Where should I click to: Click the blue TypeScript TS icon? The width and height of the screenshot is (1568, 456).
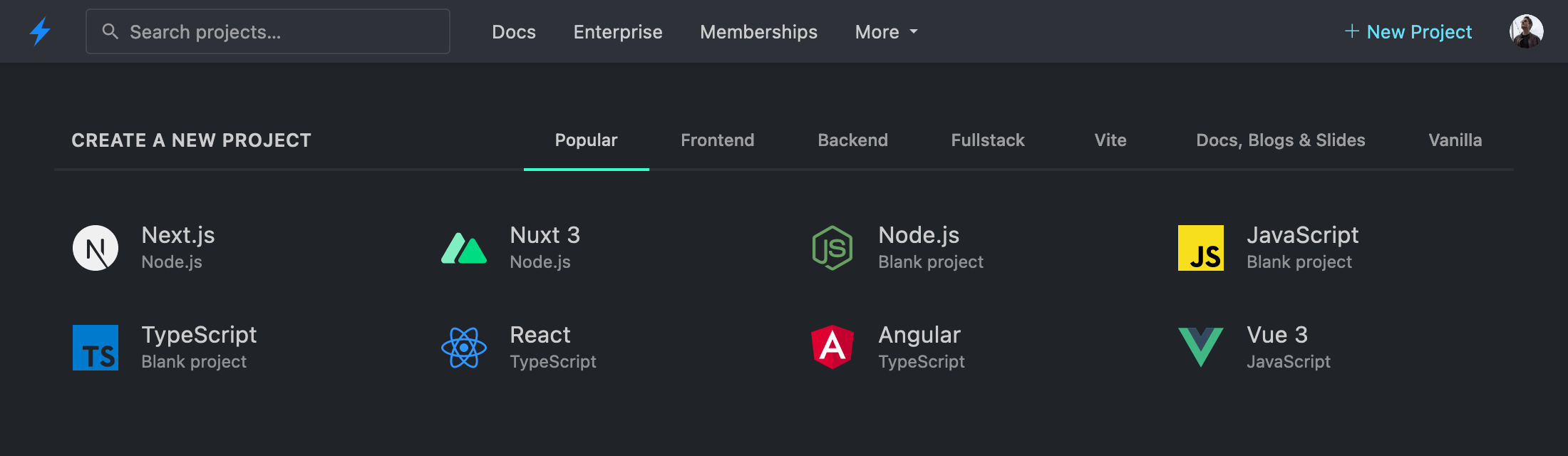pyautogui.click(x=96, y=348)
